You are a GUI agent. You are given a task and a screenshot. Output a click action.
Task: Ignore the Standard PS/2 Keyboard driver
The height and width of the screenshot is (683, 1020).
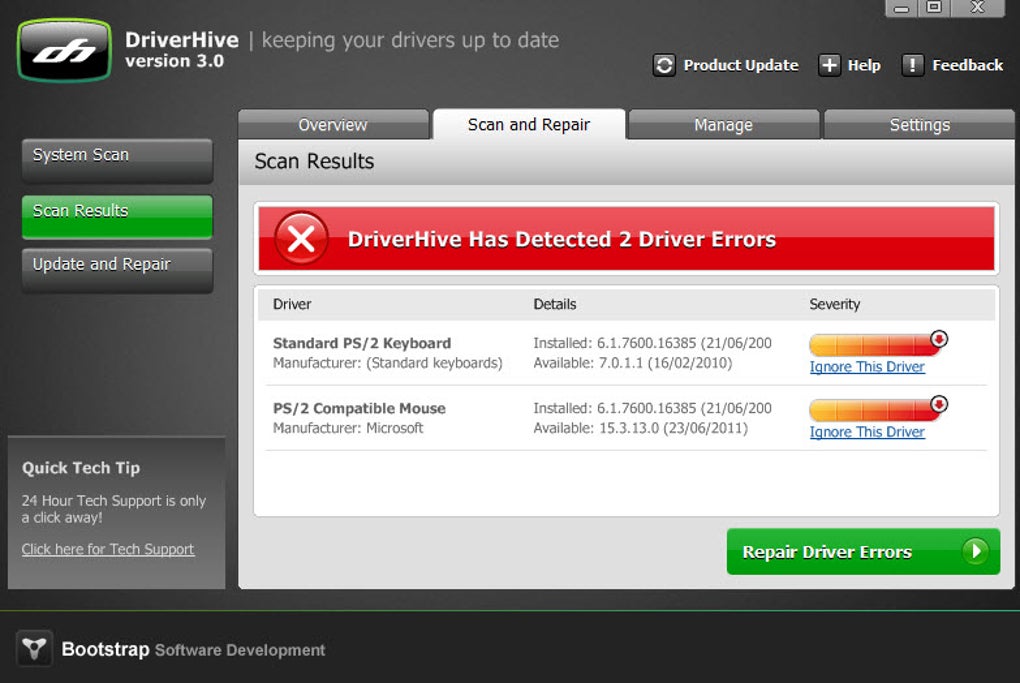click(x=866, y=367)
